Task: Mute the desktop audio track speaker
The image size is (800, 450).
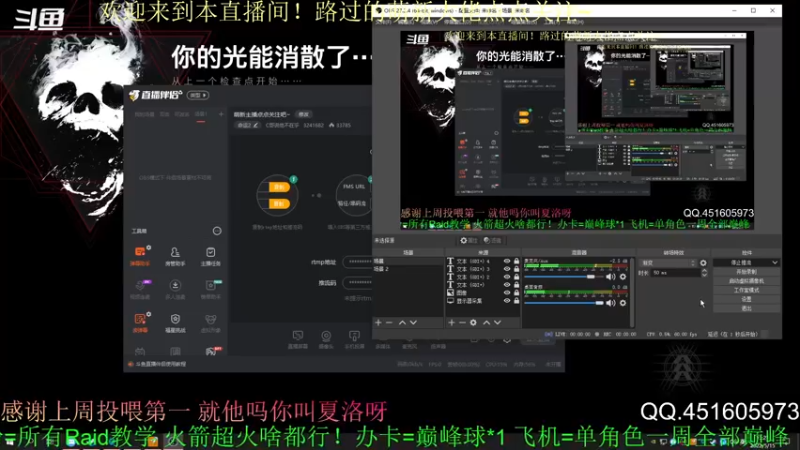Action: [611, 303]
